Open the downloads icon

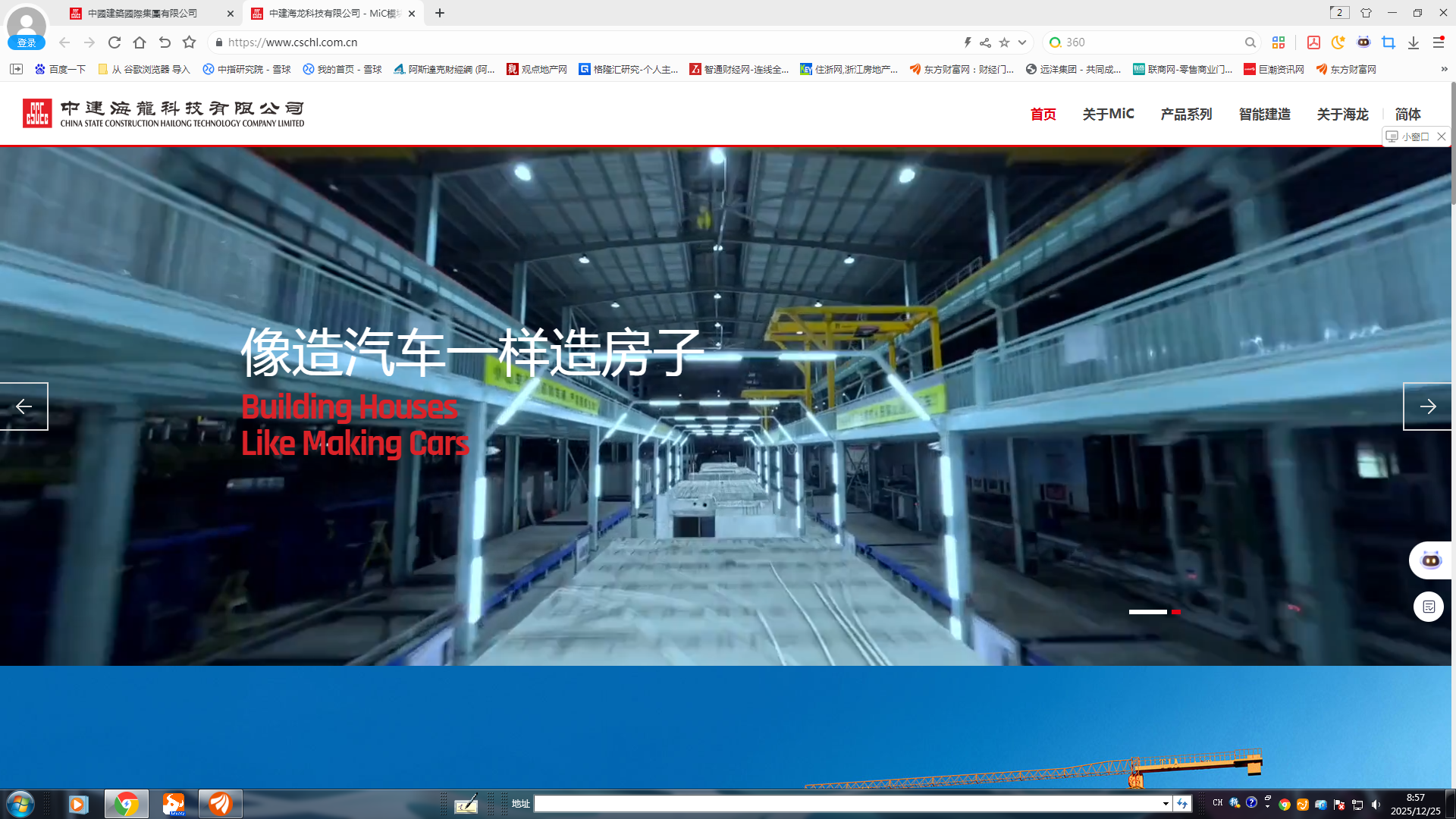tap(1414, 42)
